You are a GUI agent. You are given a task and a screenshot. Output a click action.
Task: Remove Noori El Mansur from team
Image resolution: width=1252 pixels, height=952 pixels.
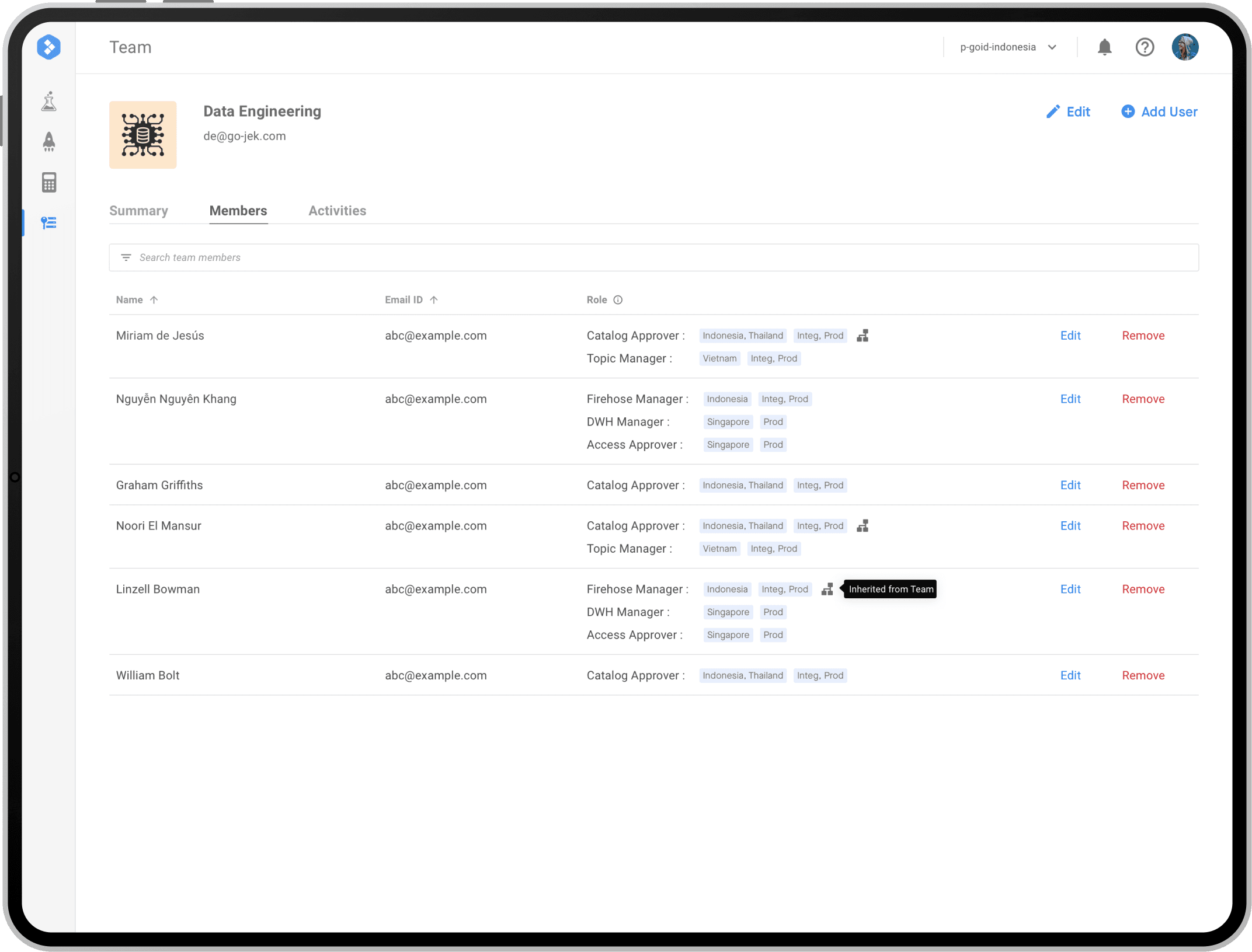[1143, 526]
